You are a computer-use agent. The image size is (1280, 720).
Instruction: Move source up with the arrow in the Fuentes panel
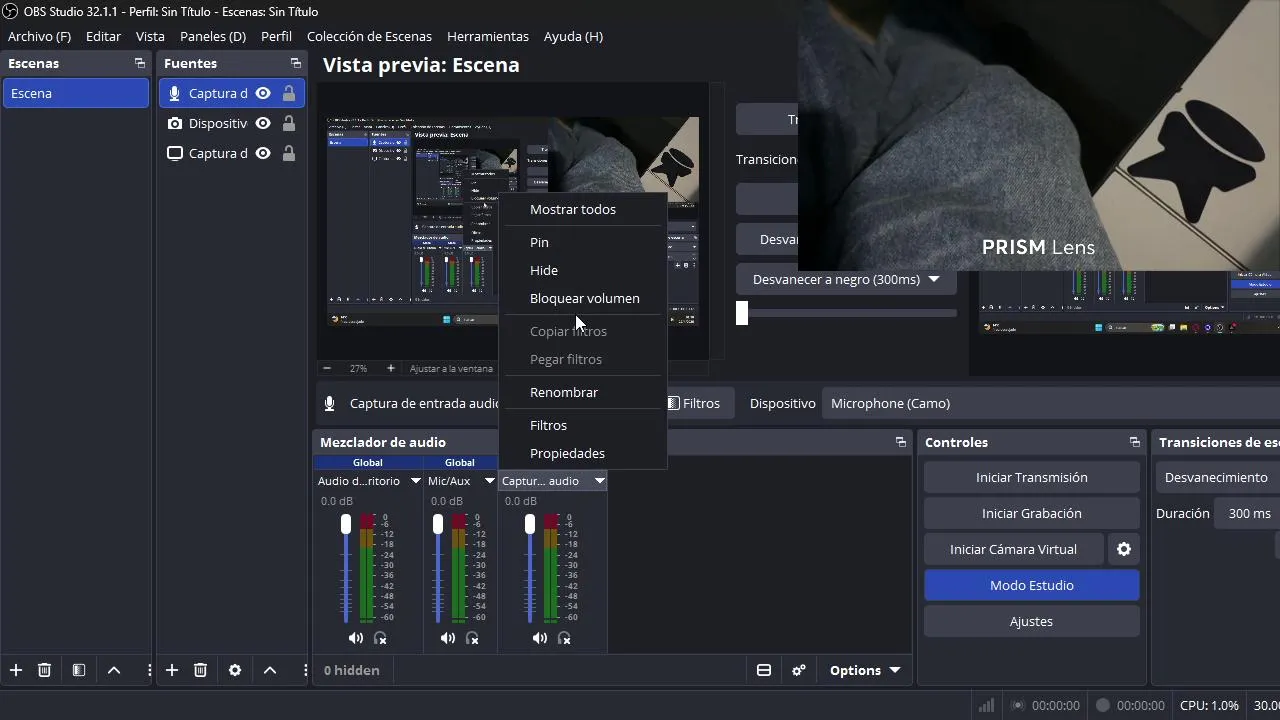tap(270, 670)
